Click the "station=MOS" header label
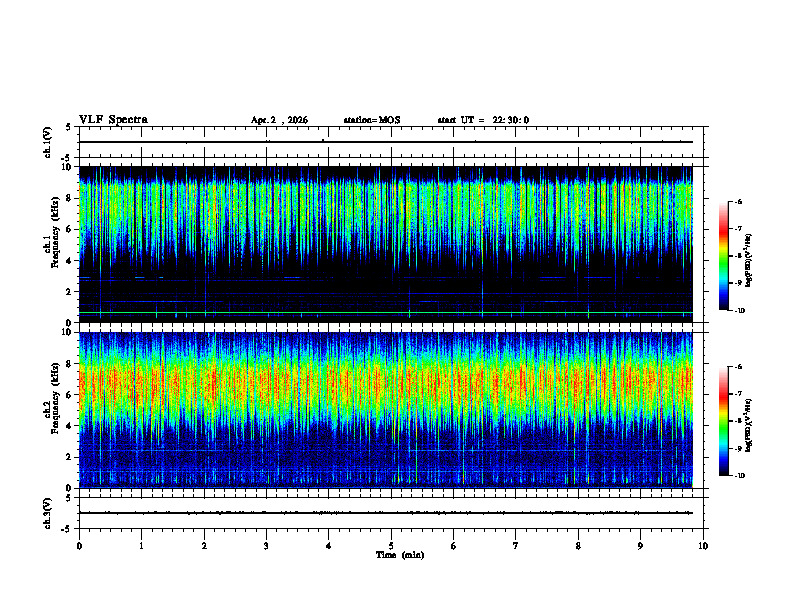 tap(372, 120)
